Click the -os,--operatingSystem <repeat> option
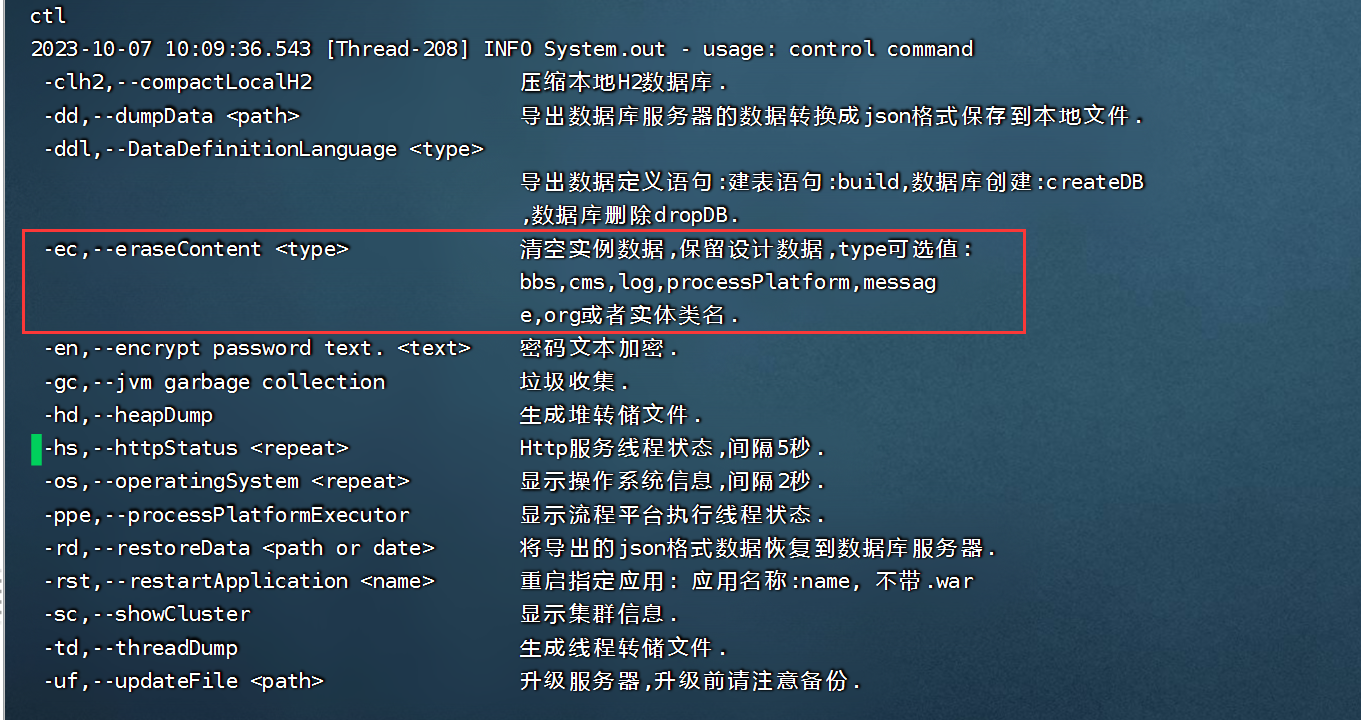 click(x=226, y=482)
